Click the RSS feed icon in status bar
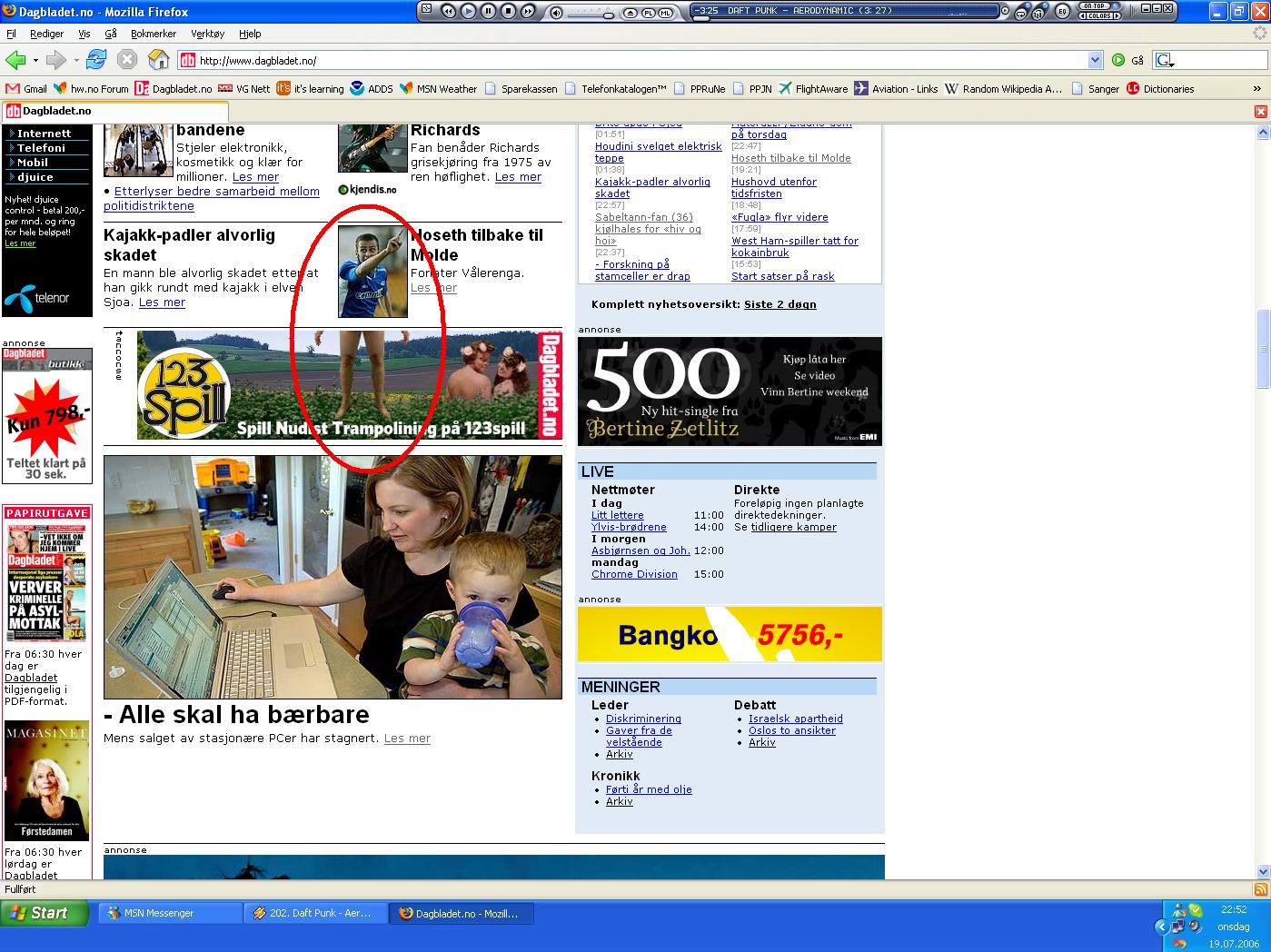 1260,889
